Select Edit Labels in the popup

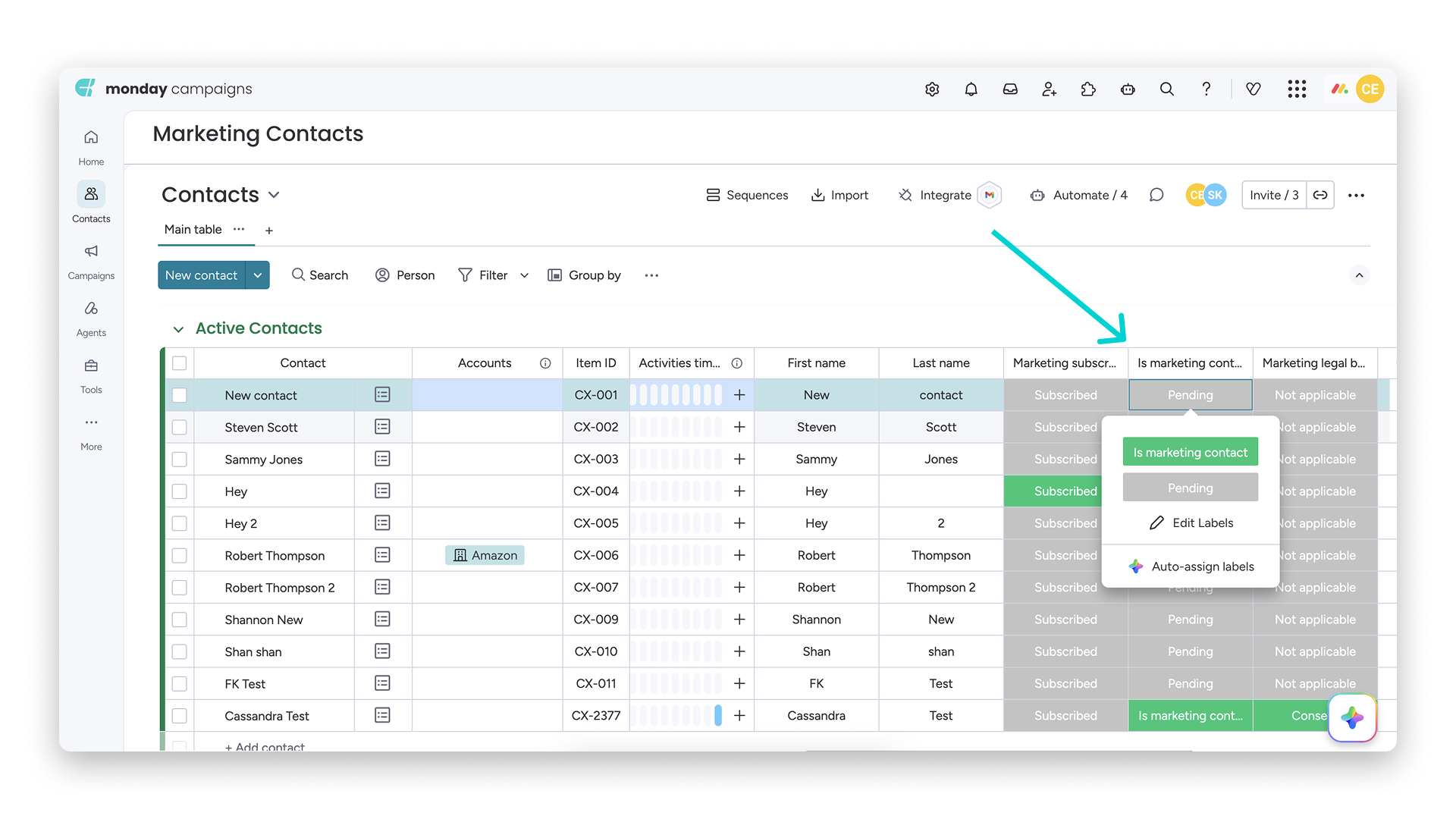1191,522
